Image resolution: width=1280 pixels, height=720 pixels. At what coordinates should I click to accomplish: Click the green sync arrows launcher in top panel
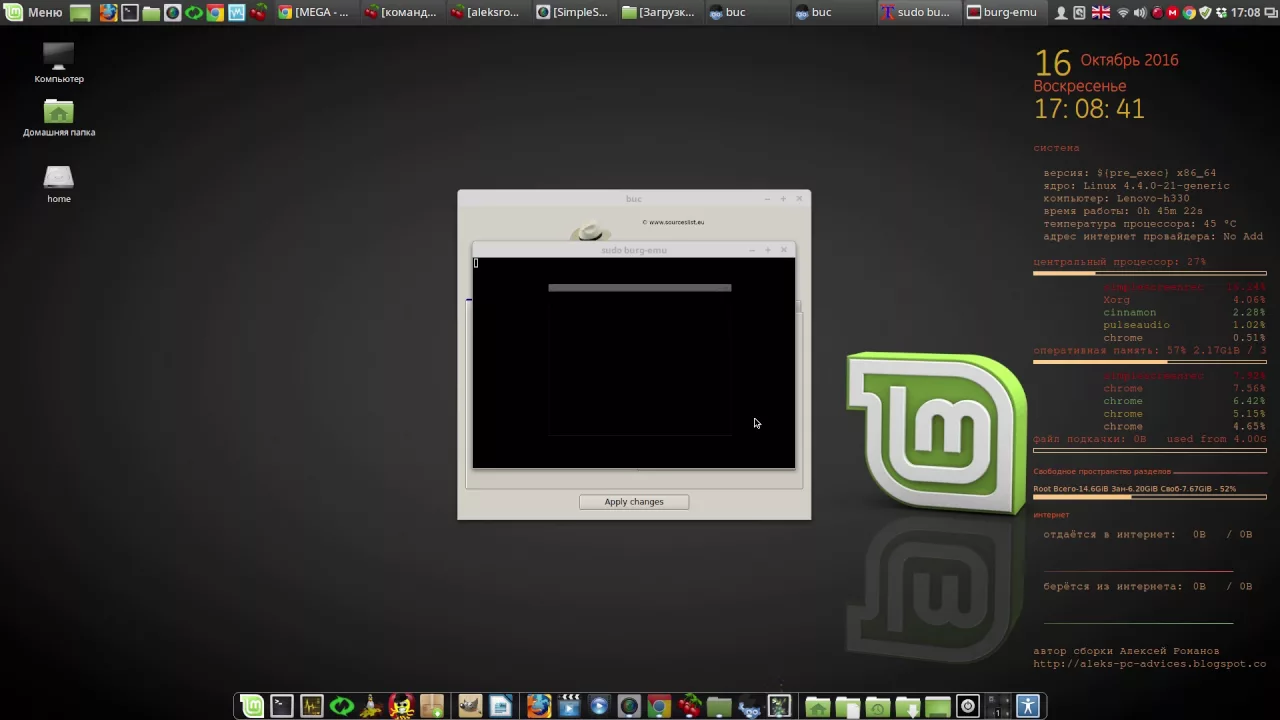pyautogui.click(x=194, y=13)
